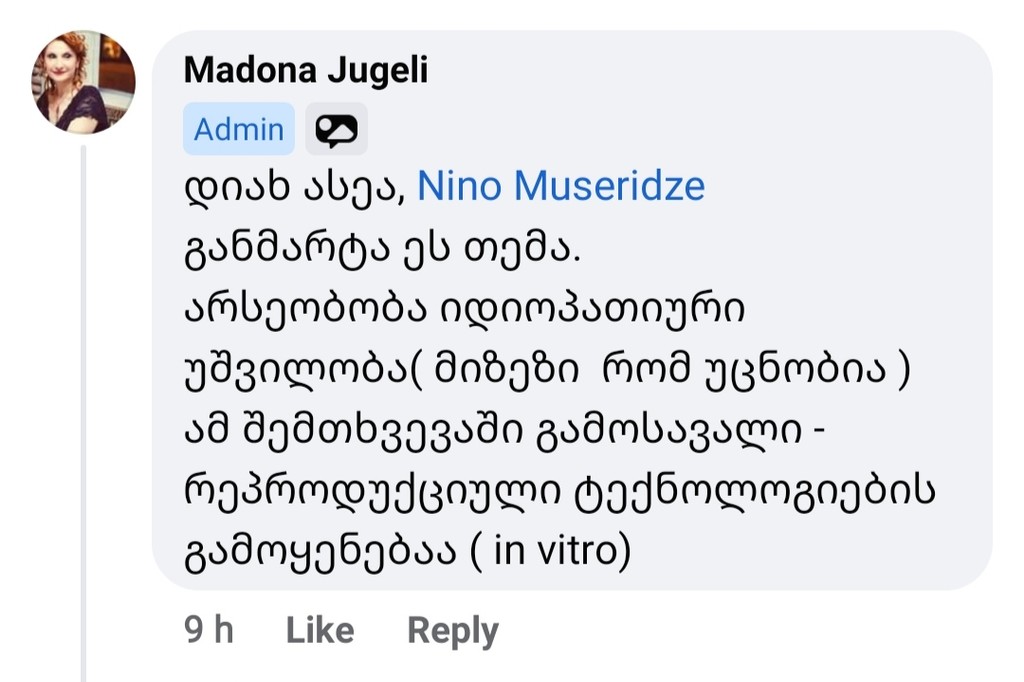Open the 9 h timestamp permalink
The height and width of the screenshot is (682, 1024).
[x=209, y=630]
